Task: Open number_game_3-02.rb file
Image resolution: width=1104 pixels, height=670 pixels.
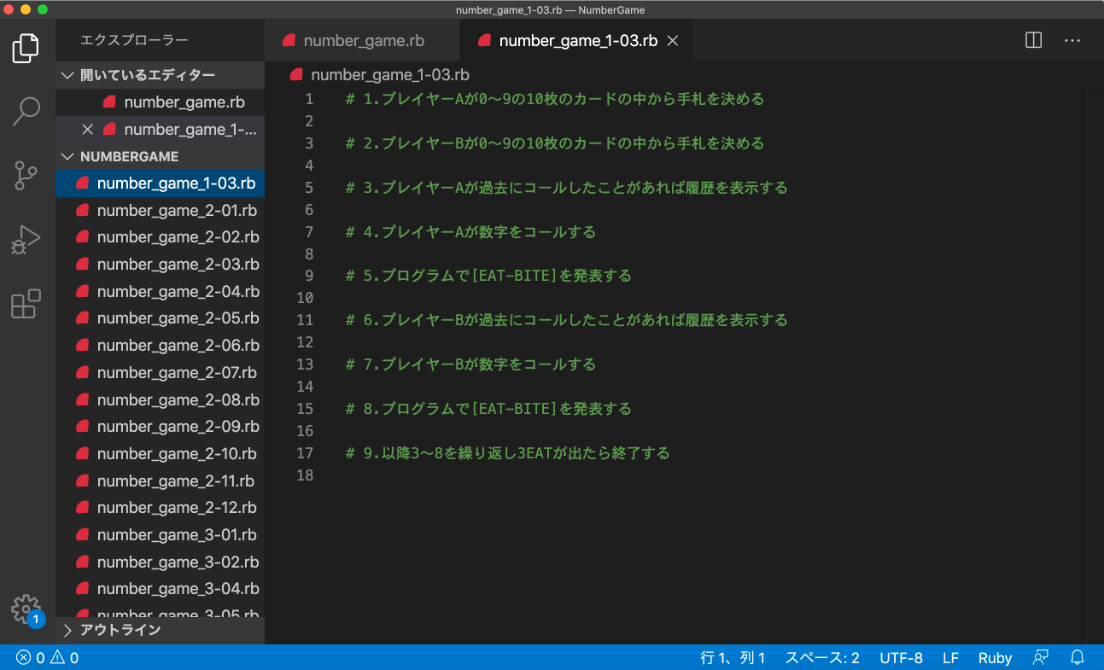Action: [160, 562]
